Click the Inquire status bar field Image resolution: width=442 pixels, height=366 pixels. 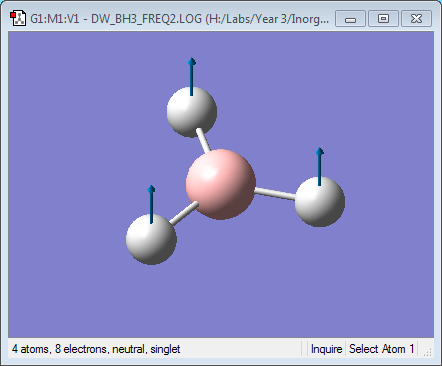point(326,349)
